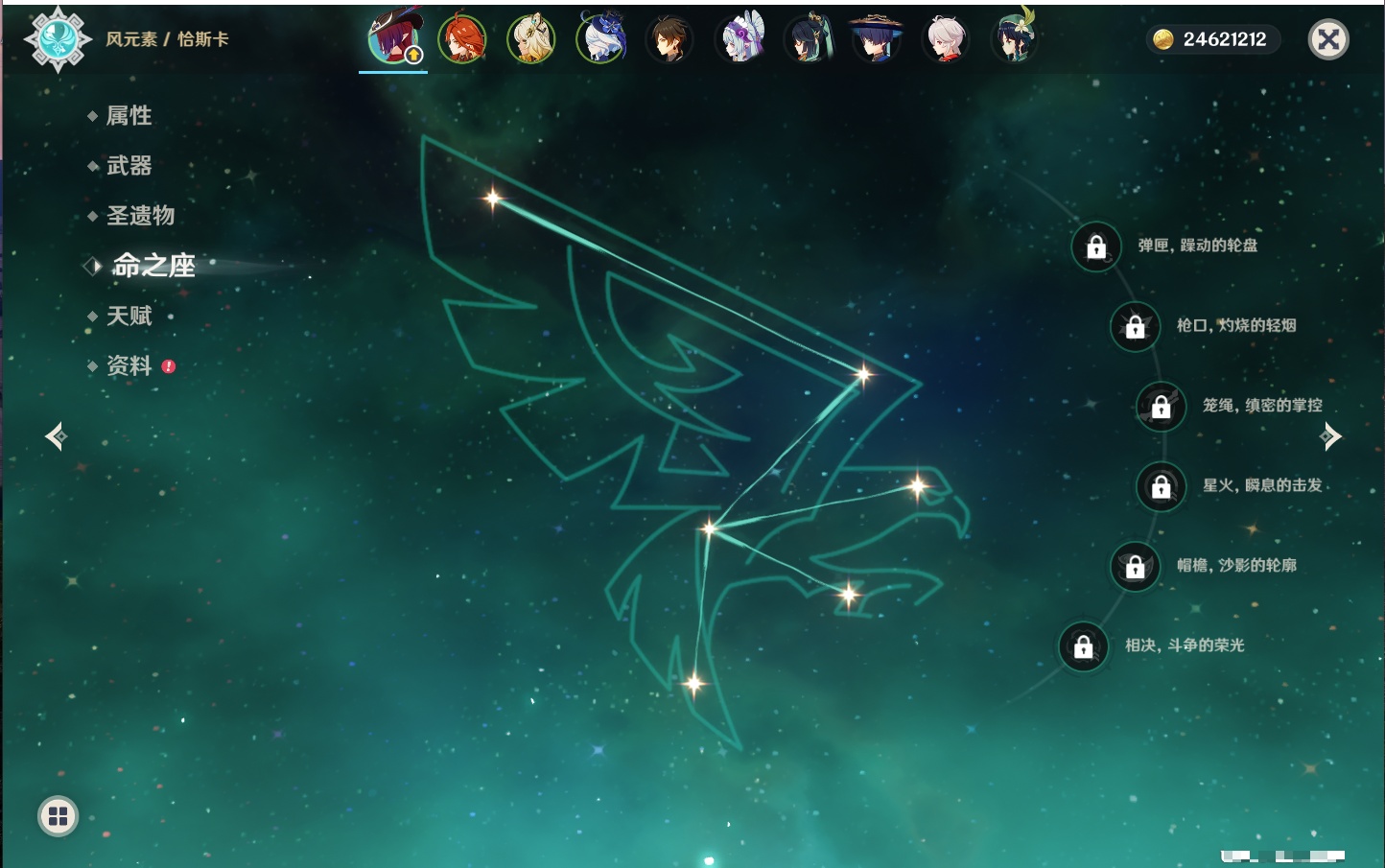Select the blonde character with cat ears
The width and height of the screenshot is (1385, 868).
point(531,39)
